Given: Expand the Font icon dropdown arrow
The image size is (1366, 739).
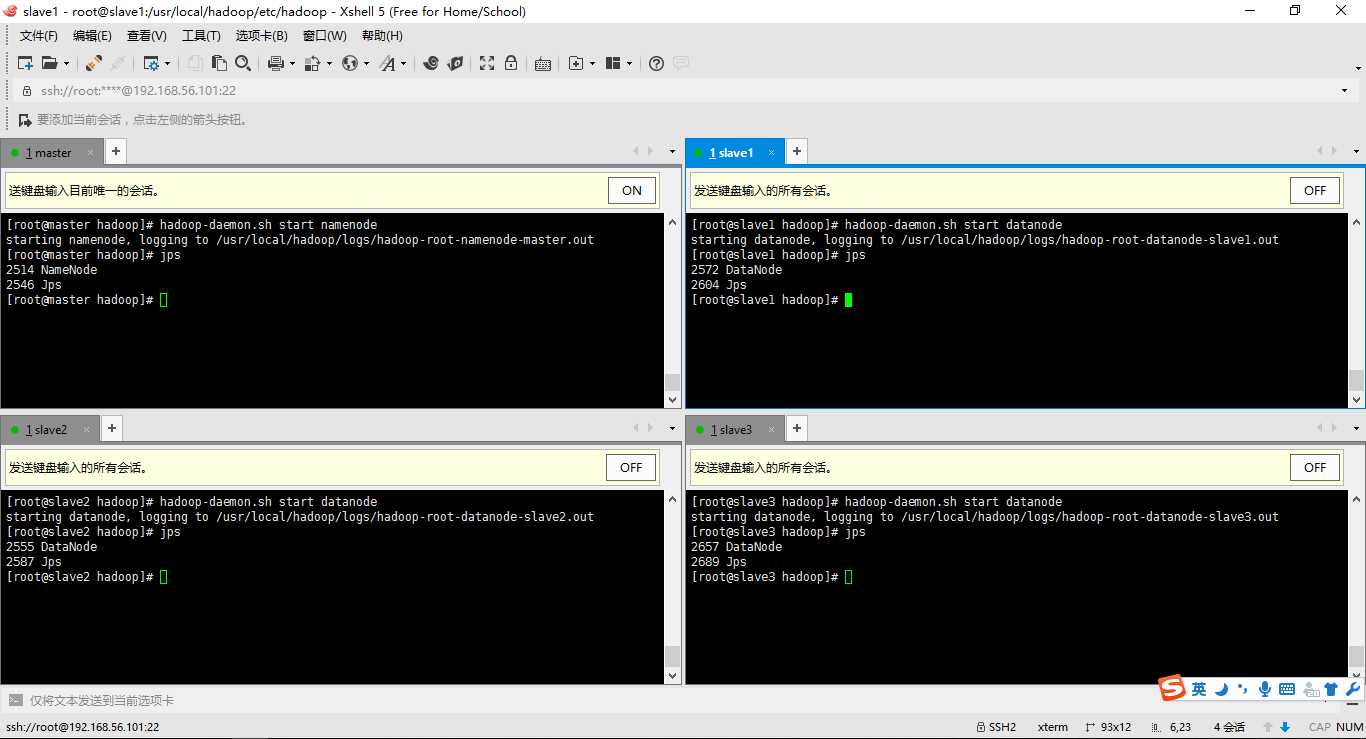Looking at the screenshot, I should 403,63.
